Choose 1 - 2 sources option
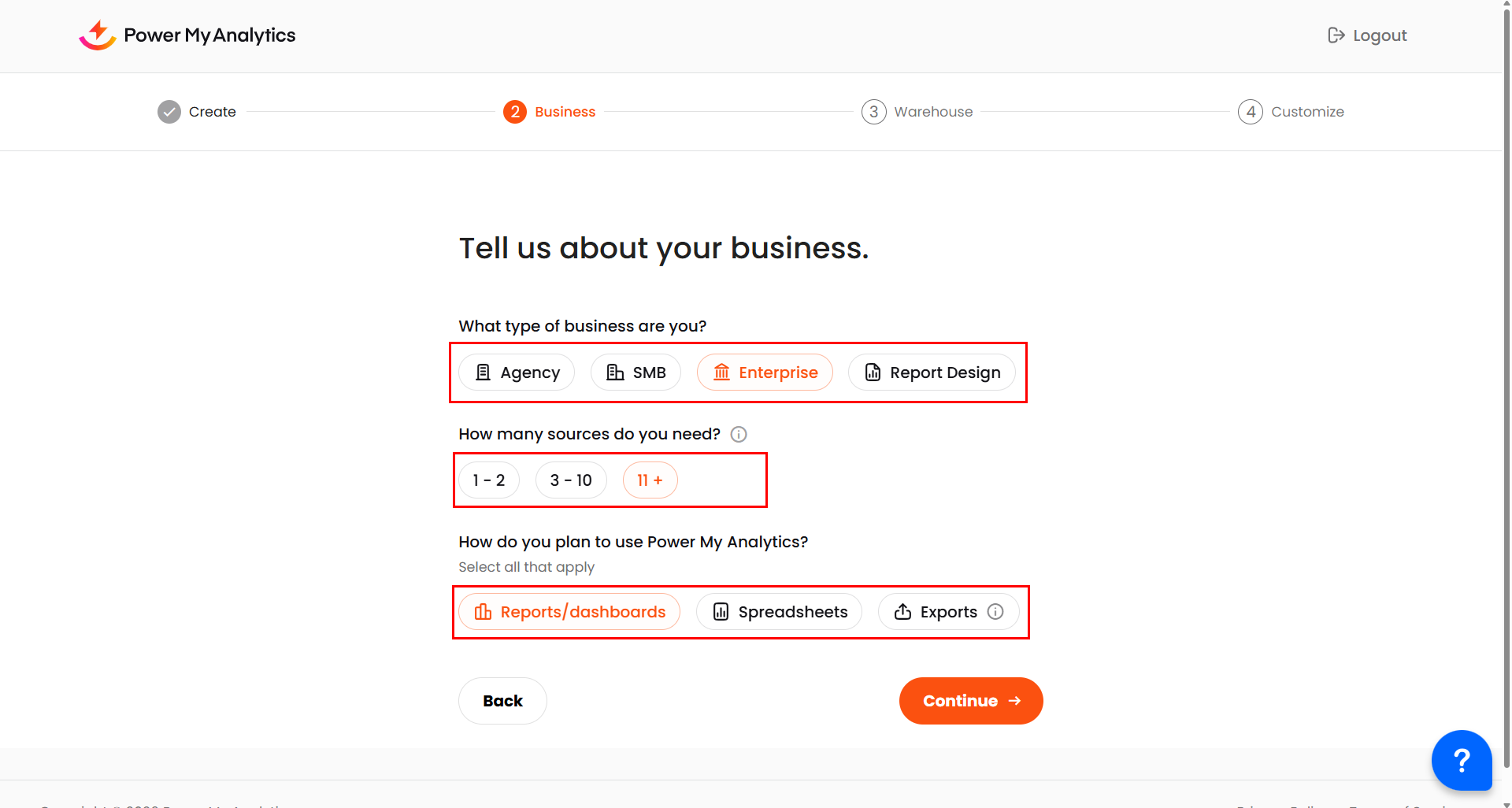The width and height of the screenshot is (1512, 808). pyautogui.click(x=489, y=480)
